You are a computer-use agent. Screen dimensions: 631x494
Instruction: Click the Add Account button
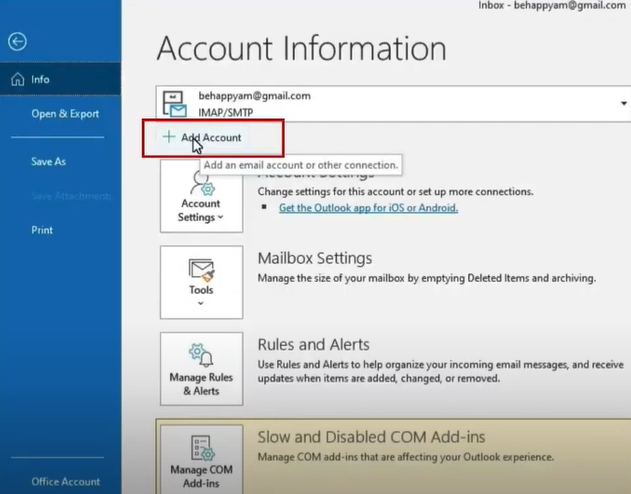click(202, 137)
